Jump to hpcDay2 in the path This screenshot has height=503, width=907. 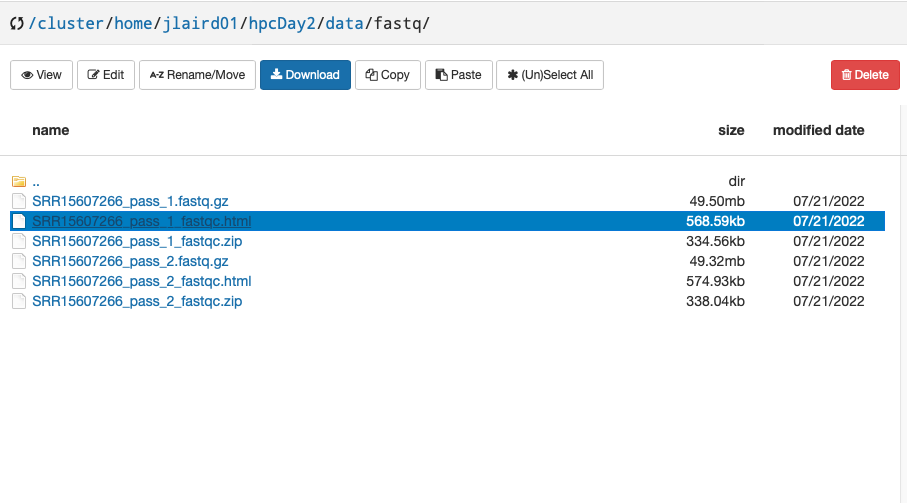282,24
